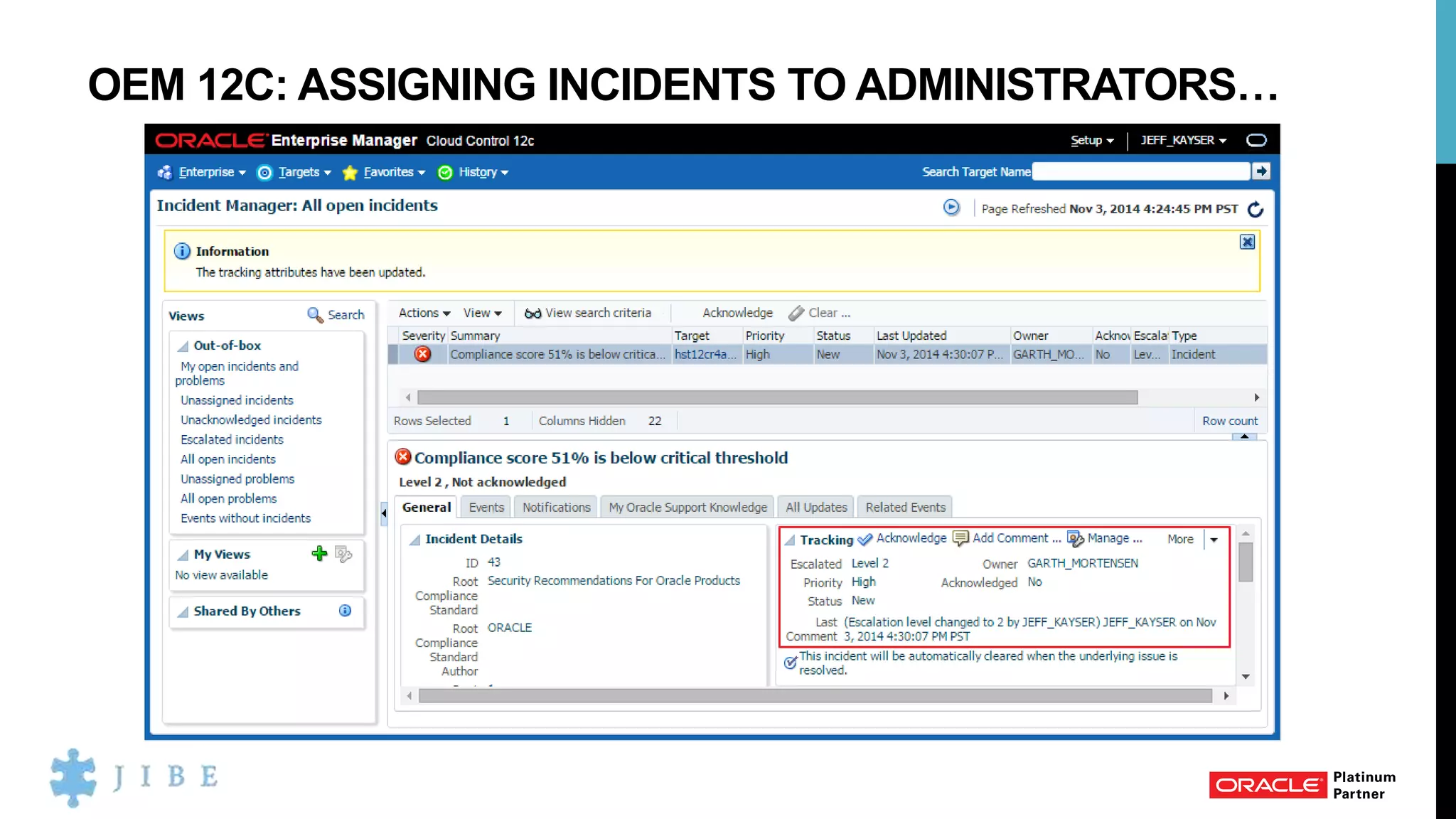Click the History clock icon
The height and width of the screenshot is (819, 1456).
pyautogui.click(x=445, y=173)
